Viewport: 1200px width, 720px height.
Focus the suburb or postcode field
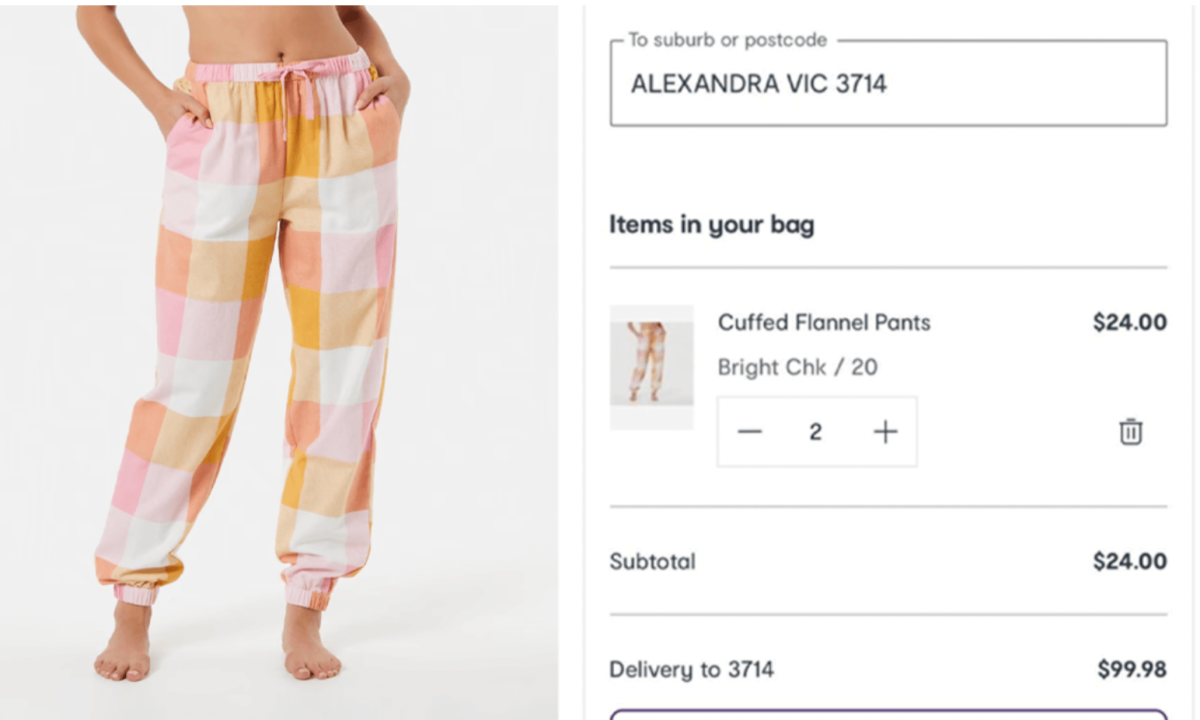coord(888,84)
